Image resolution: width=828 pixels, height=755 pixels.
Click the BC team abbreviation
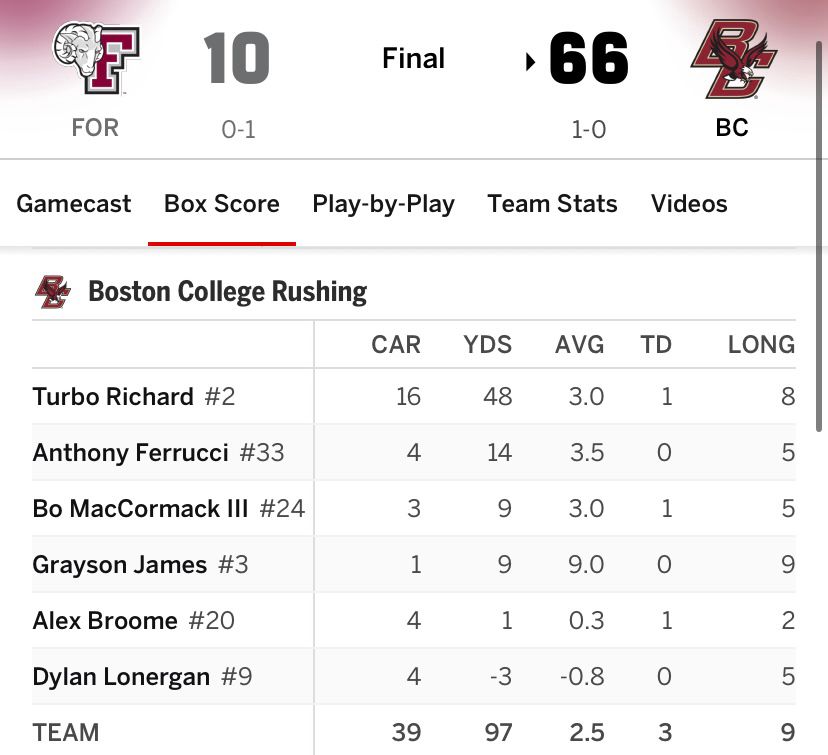(732, 128)
